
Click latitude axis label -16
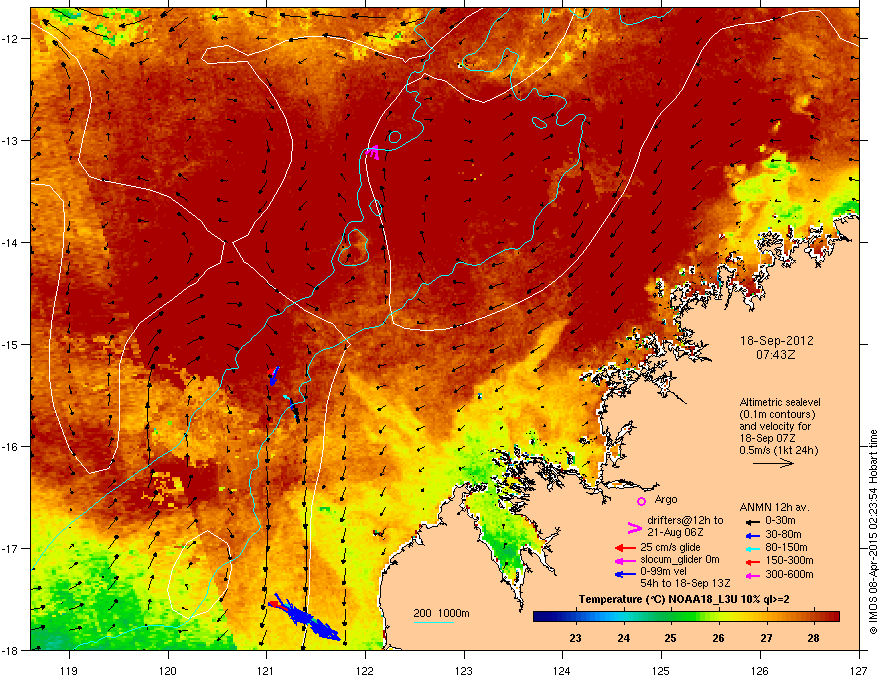11,447
